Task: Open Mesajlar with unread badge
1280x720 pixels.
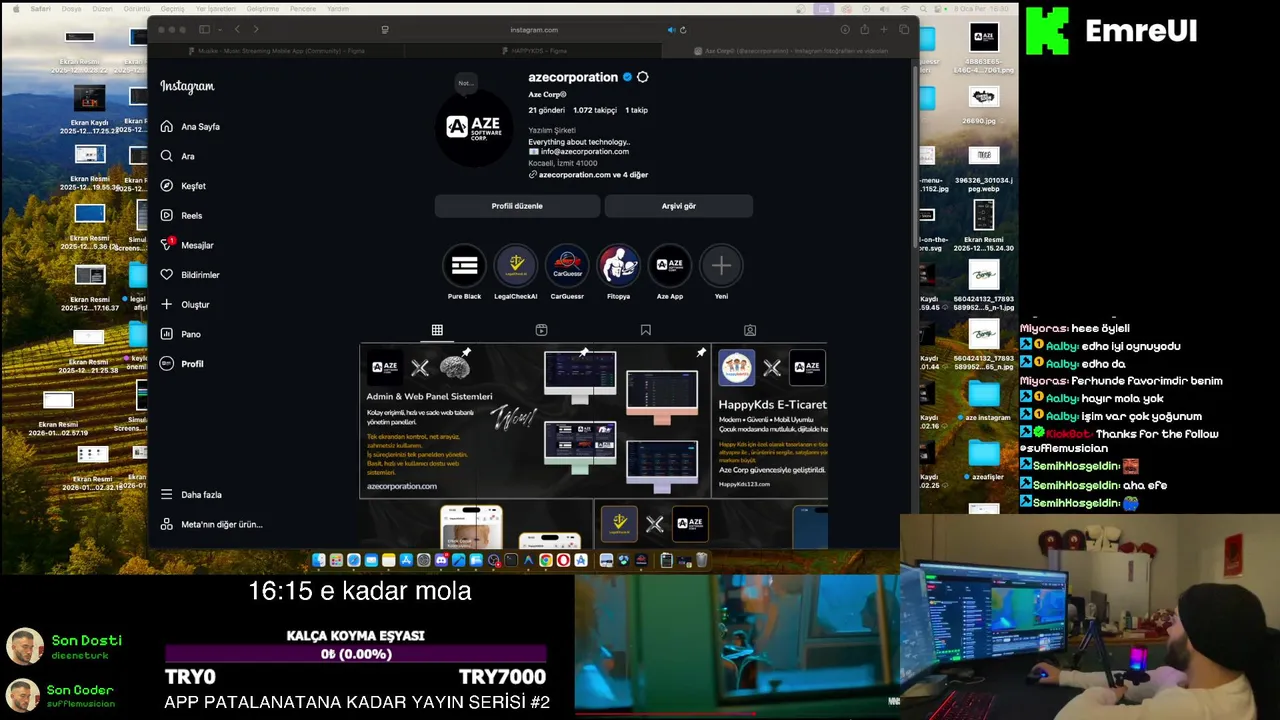Action: (187, 245)
